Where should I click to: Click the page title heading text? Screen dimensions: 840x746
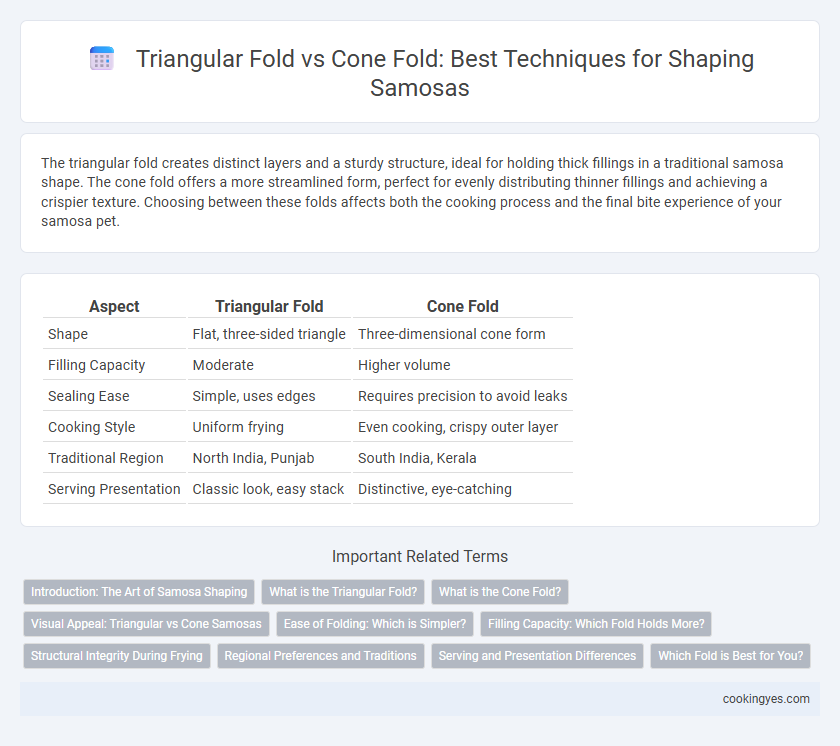[x=445, y=73]
